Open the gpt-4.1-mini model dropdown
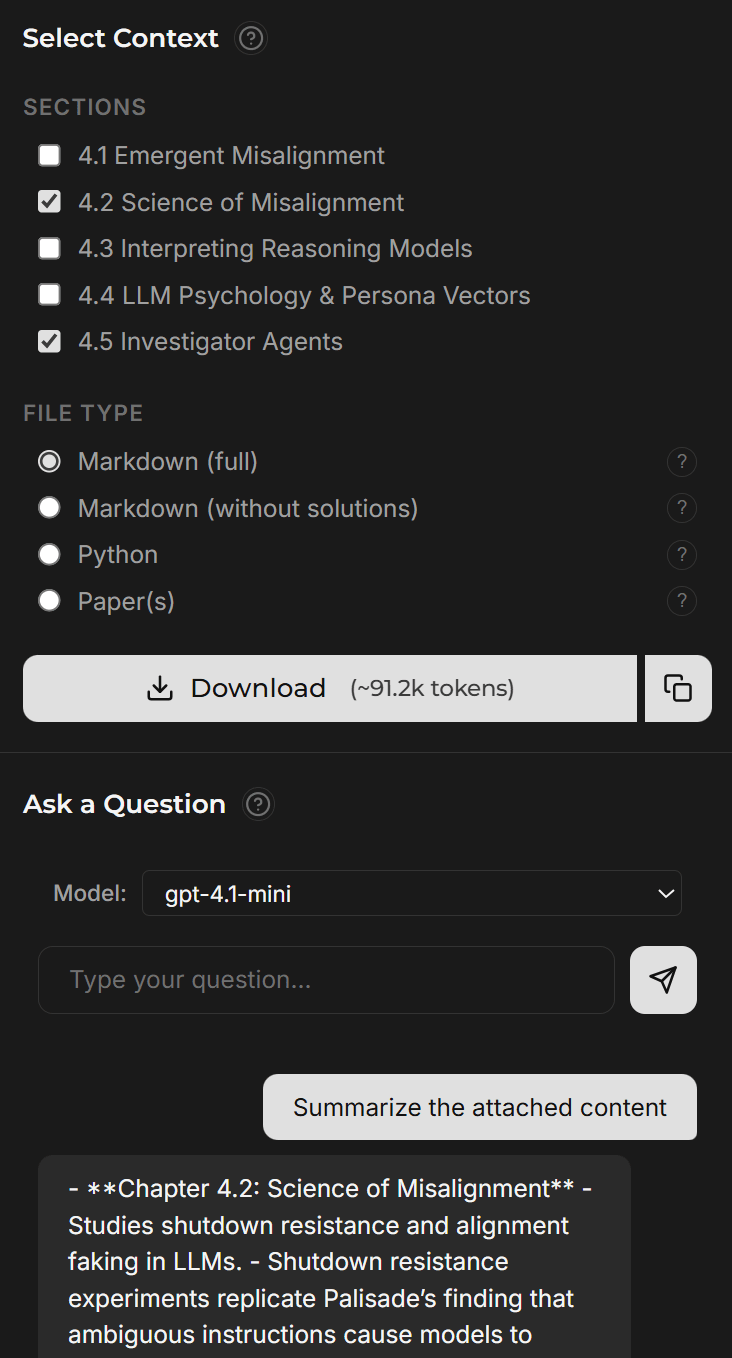This screenshot has height=1358, width=732. 411,893
